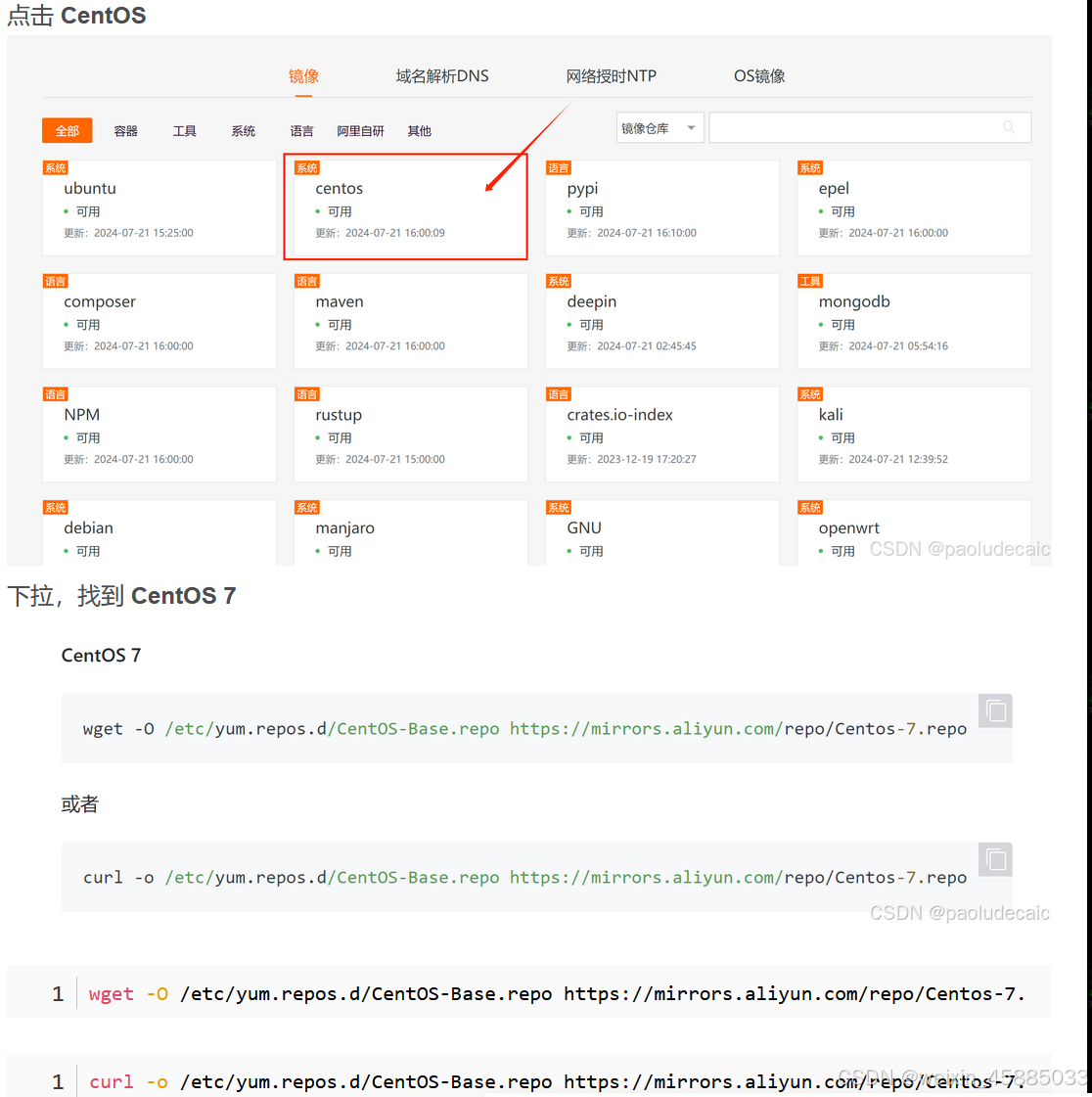Click the CentOS 7 section heading
The image size is (1092, 1097).
pos(102,656)
